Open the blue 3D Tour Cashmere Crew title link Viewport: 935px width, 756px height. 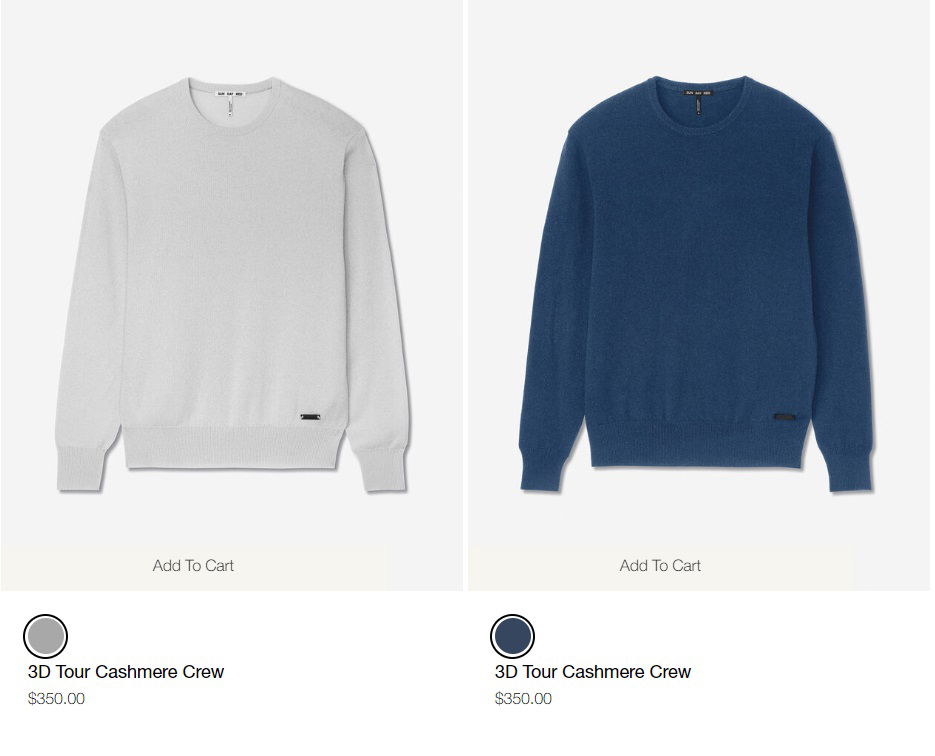[x=593, y=672]
